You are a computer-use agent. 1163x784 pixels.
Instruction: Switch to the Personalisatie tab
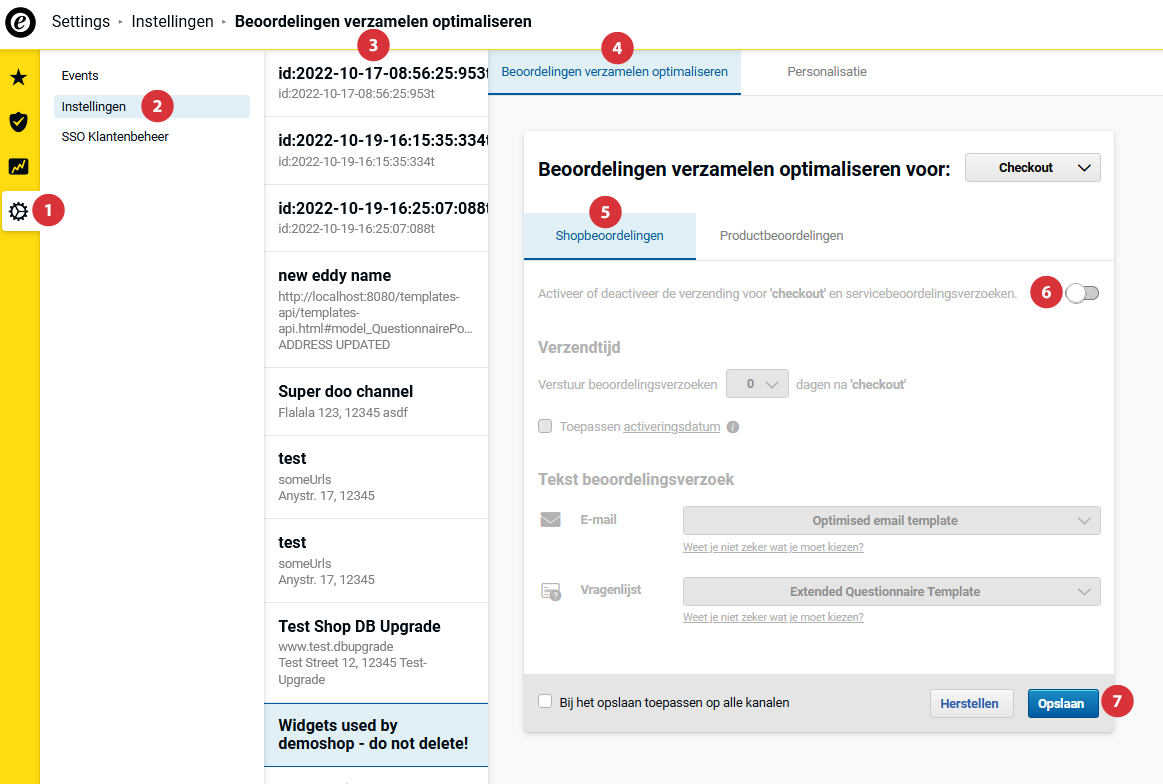point(827,72)
